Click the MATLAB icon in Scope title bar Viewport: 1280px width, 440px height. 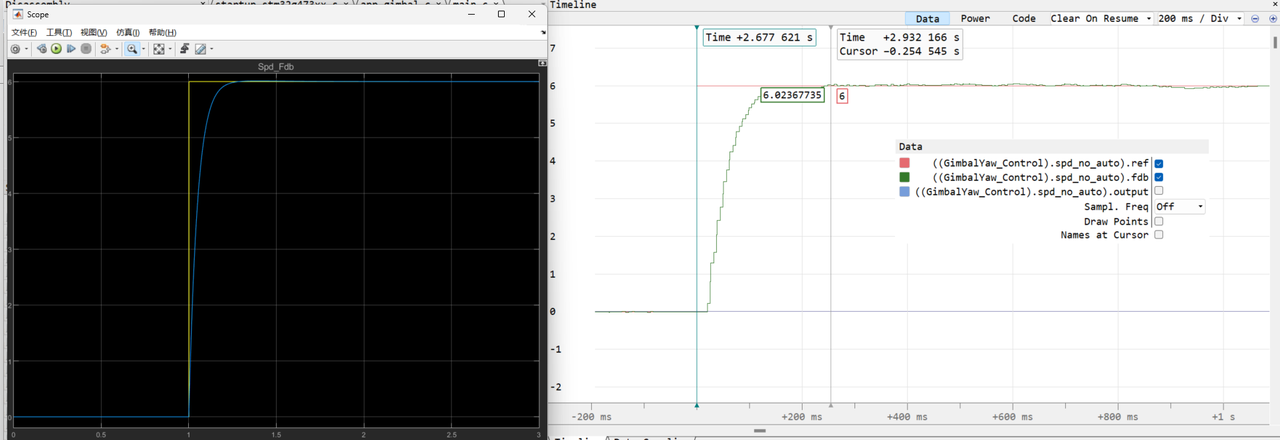[x=18, y=14]
